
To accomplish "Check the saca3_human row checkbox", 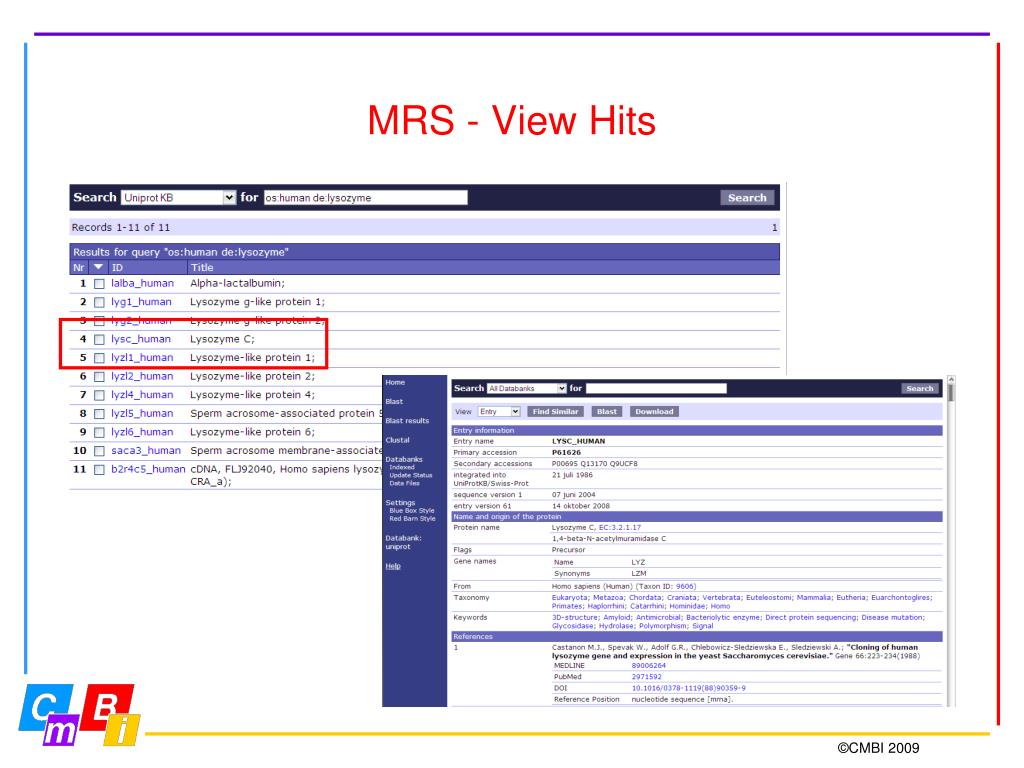I will (x=99, y=451).
